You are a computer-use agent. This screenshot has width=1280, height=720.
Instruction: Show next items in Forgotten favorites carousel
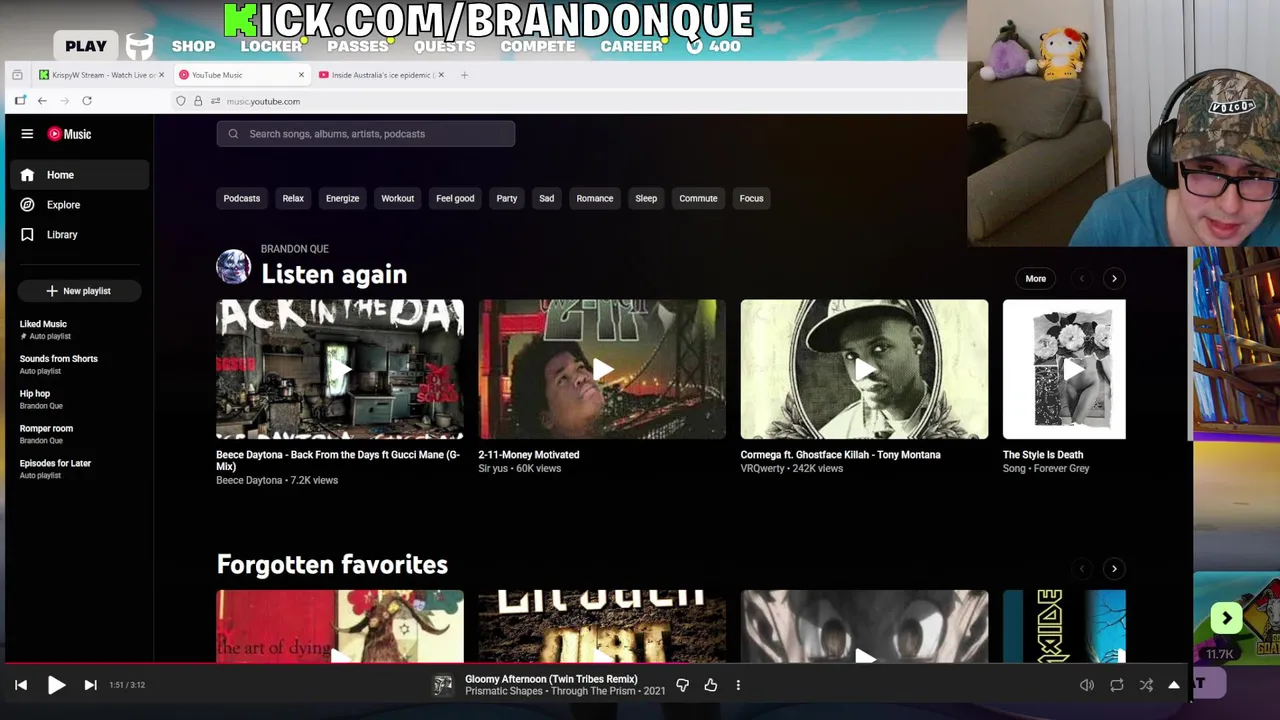(x=1114, y=569)
